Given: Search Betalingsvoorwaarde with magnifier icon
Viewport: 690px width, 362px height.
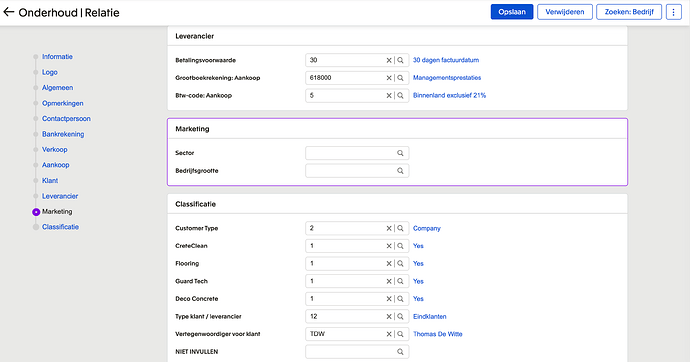Looking at the screenshot, I should tap(400, 60).
